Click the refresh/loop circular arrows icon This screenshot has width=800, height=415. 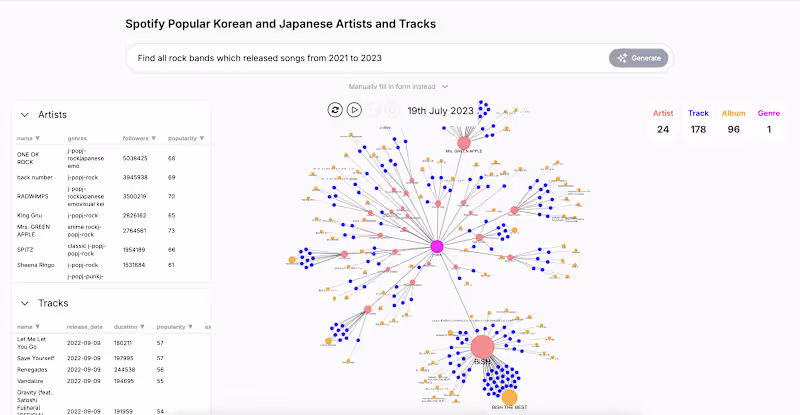335,110
